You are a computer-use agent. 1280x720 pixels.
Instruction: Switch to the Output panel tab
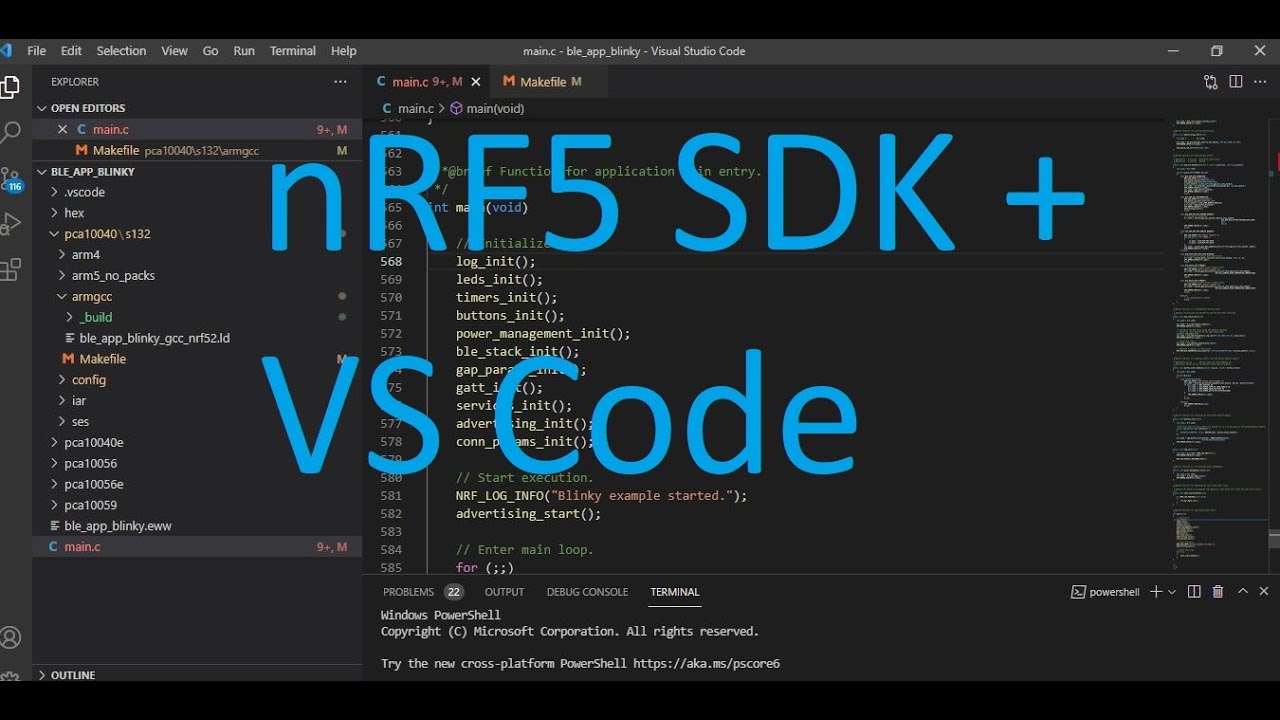click(504, 592)
